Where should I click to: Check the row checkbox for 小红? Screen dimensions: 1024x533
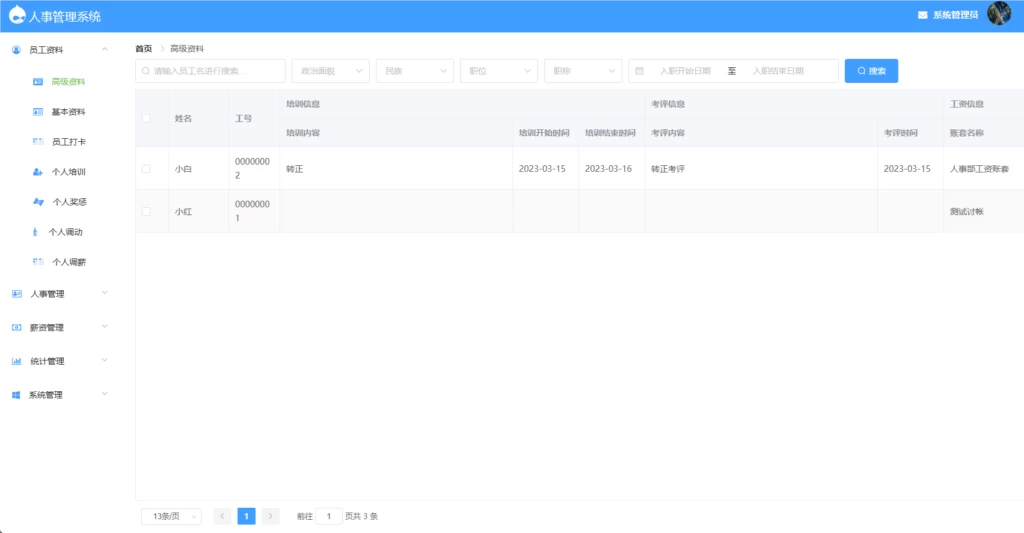146,211
